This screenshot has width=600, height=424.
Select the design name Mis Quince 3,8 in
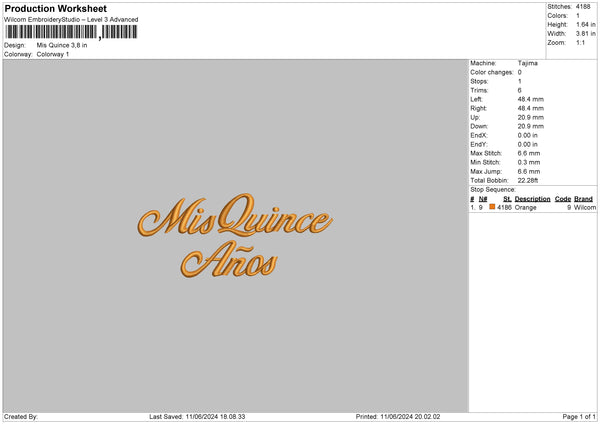point(62,45)
